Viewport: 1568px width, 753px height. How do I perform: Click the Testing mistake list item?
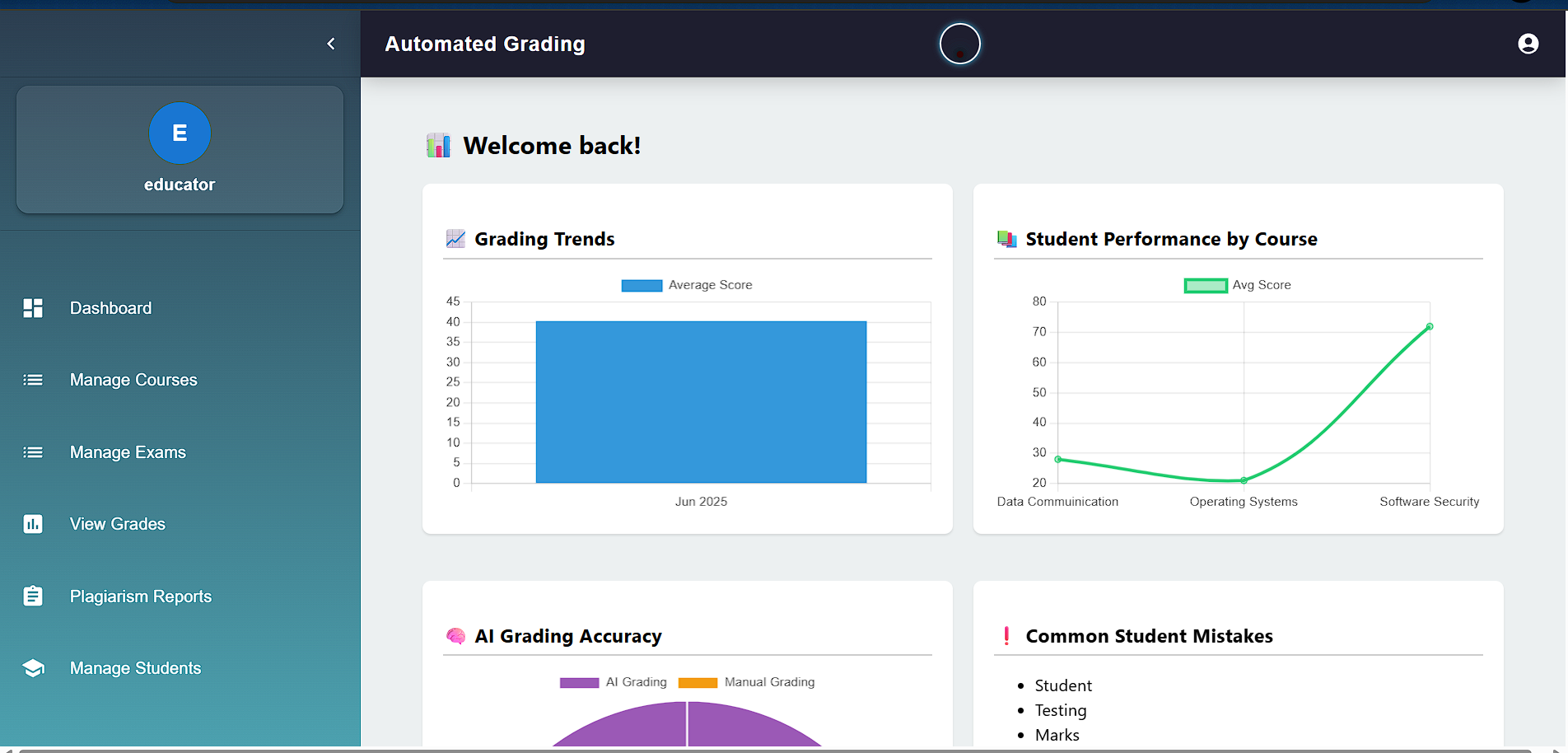tap(1061, 710)
